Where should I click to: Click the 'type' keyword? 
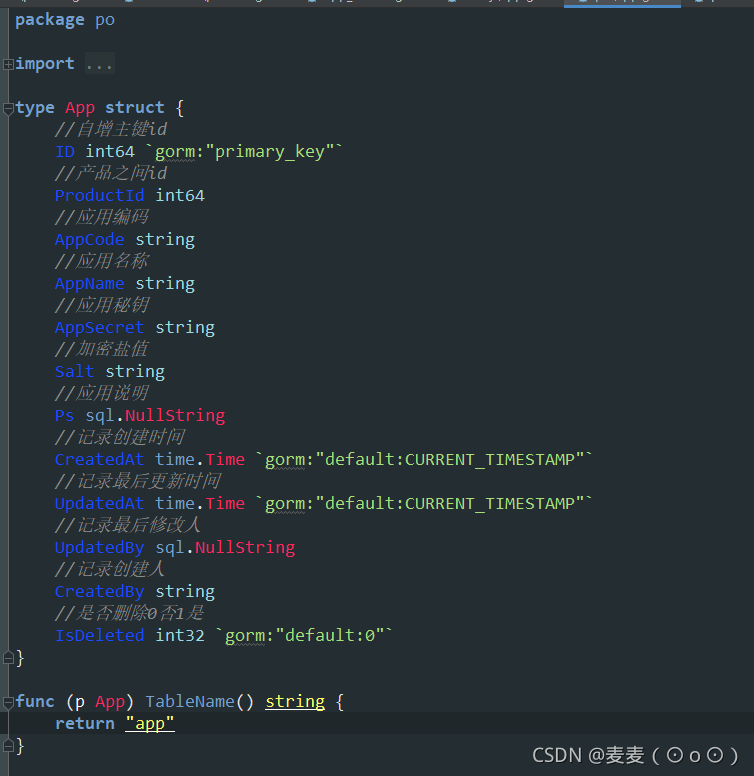pyautogui.click(x=35, y=107)
